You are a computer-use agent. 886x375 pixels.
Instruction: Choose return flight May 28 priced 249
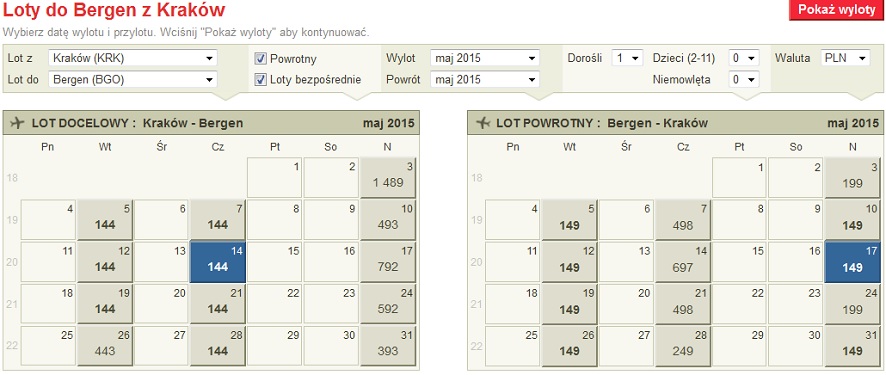click(683, 346)
